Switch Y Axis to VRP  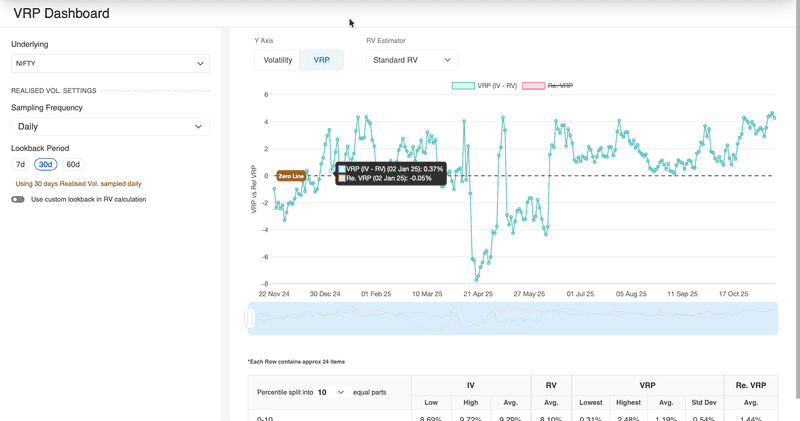tap(321, 60)
